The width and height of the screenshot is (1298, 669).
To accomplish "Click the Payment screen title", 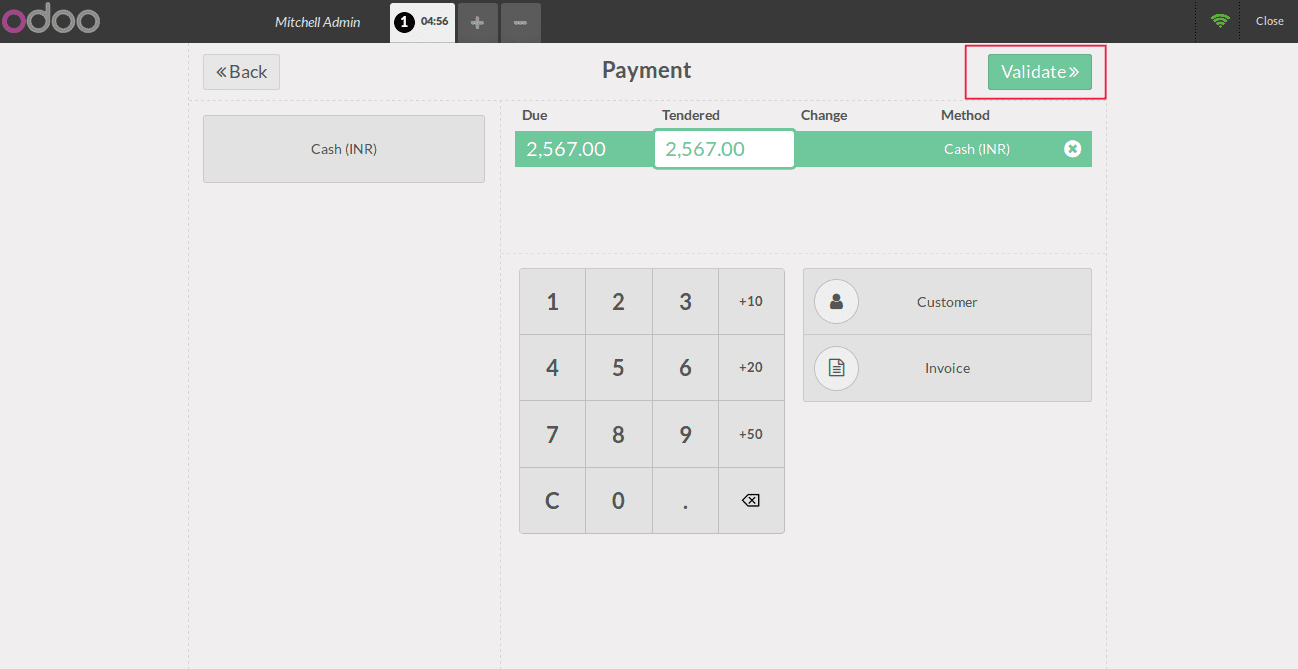I will (647, 70).
